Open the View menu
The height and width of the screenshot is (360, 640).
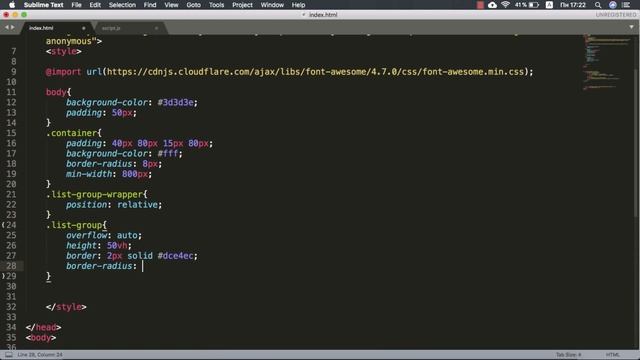(x=171, y=5)
